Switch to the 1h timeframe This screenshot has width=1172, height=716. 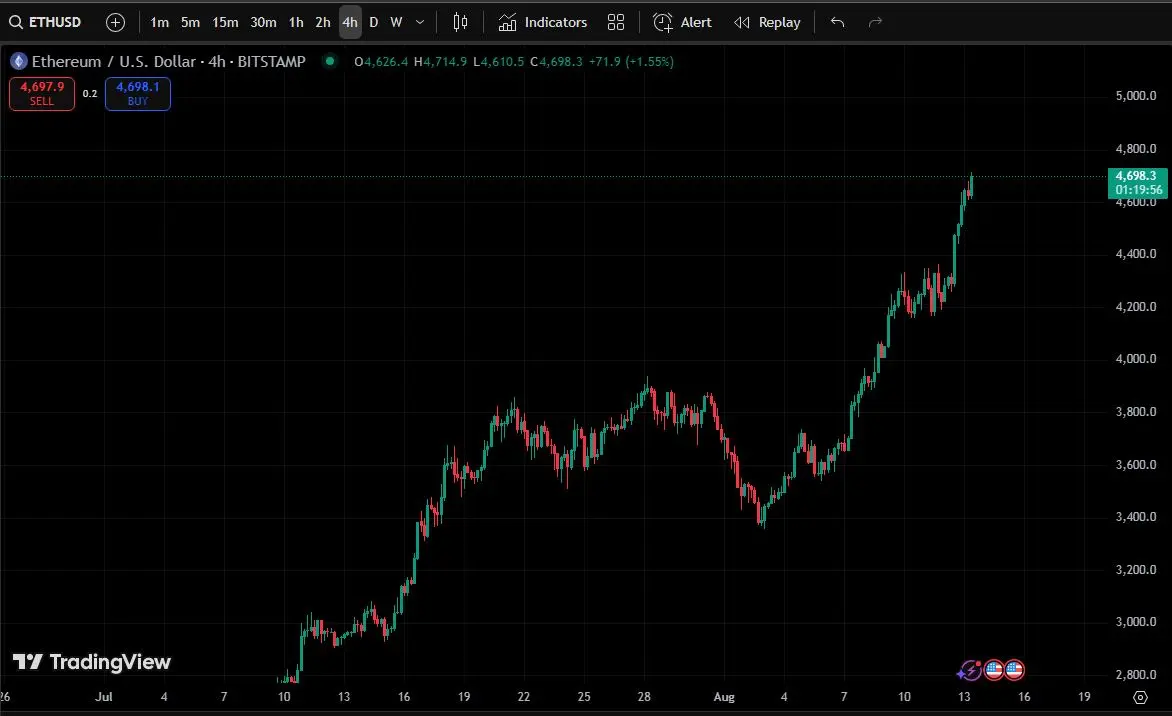click(x=296, y=22)
